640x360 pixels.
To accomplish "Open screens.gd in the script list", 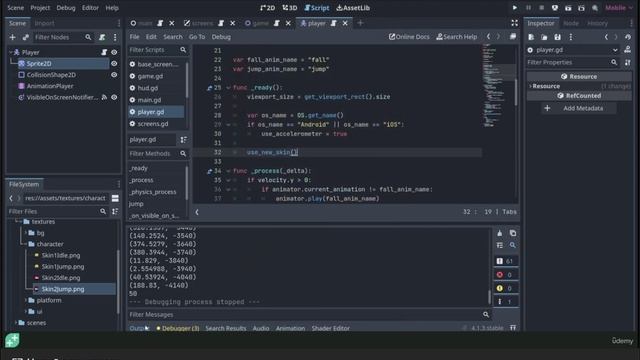I will (153, 124).
